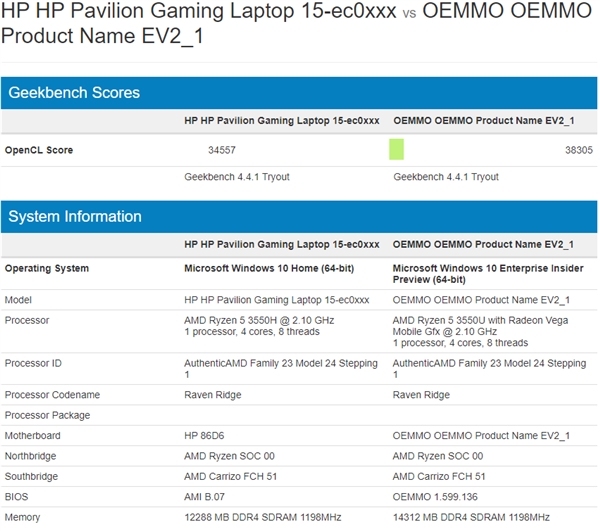Click OEMMO column header in System Information table

tap(483, 244)
